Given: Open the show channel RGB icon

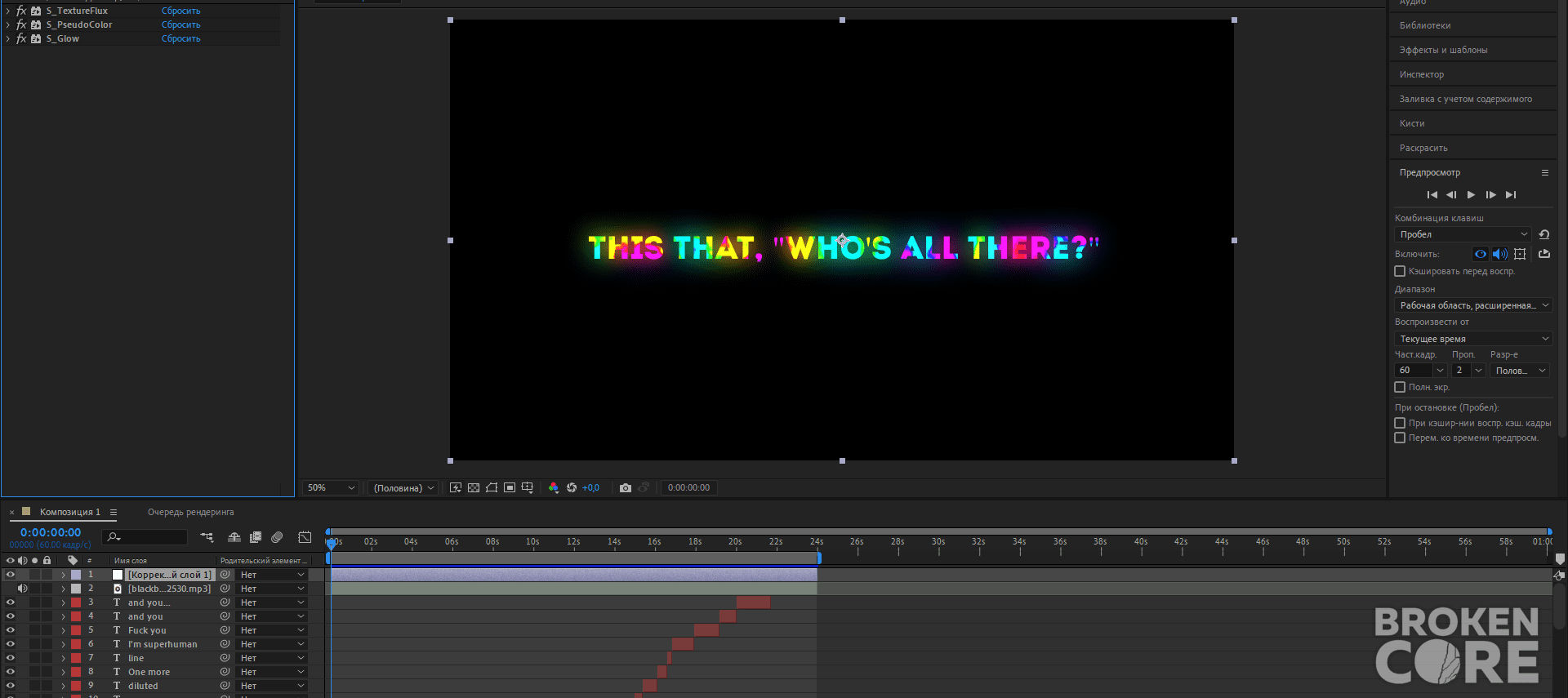Looking at the screenshot, I should [554, 487].
